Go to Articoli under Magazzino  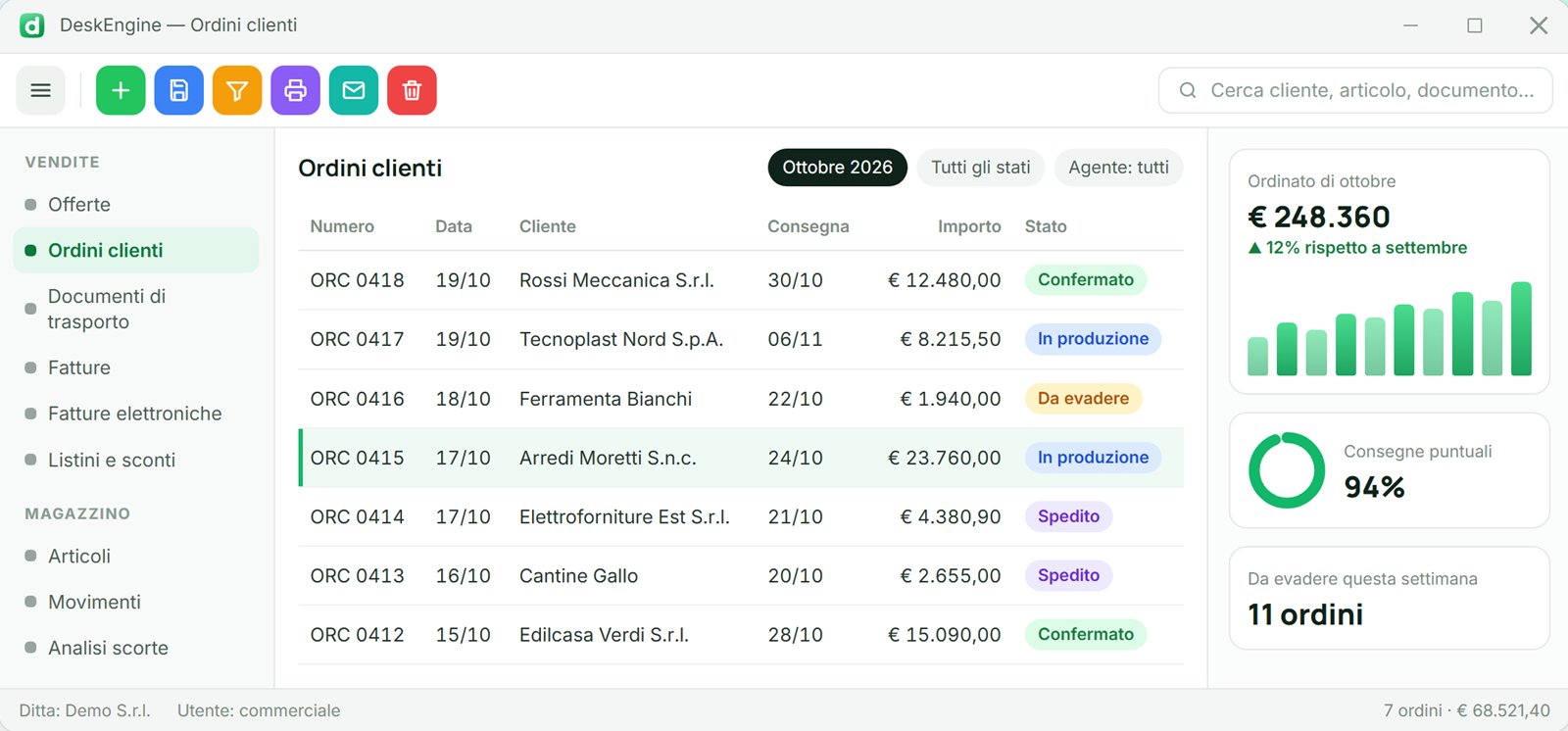pos(136,556)
